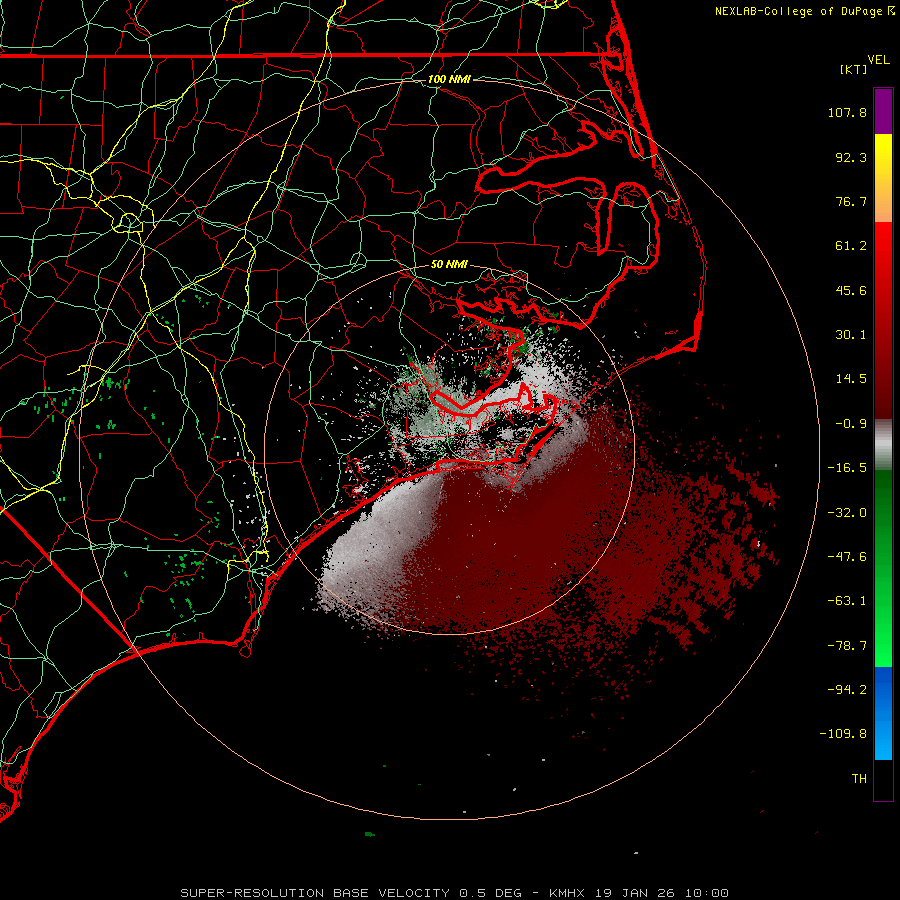Click the -78.7 velocity scale value
The image size is (900, 900).
[x=847, y=646]
